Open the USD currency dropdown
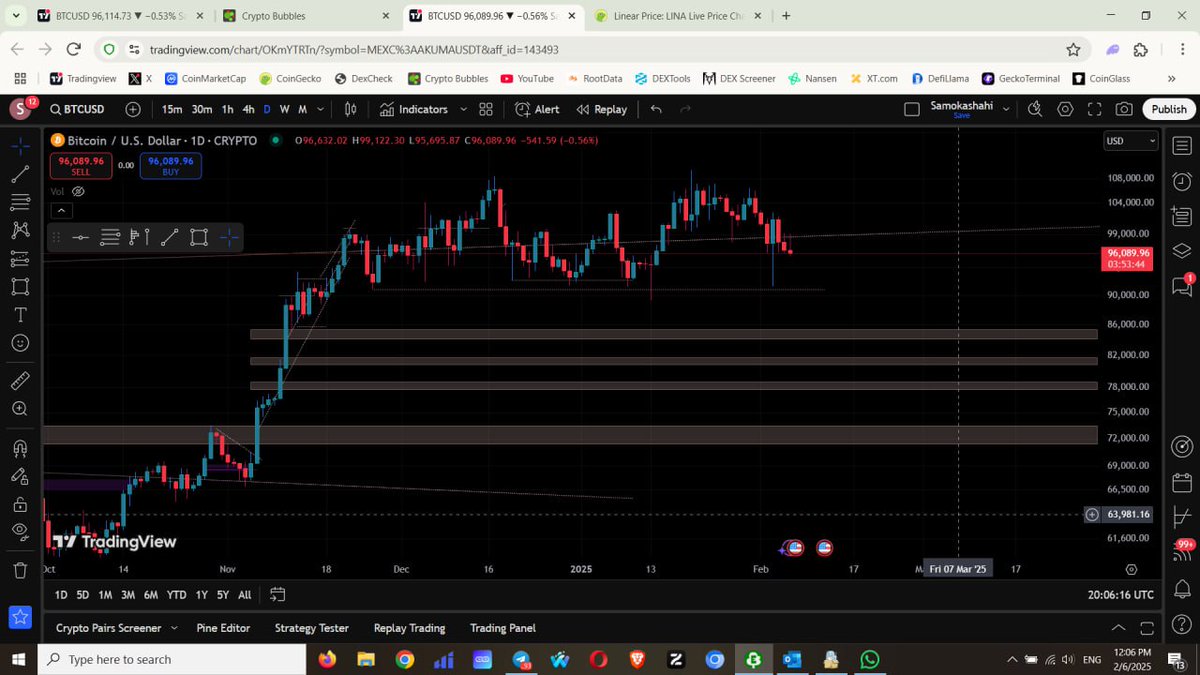This screenshot has width=1200, height=675. click(x=1130, y=140)
